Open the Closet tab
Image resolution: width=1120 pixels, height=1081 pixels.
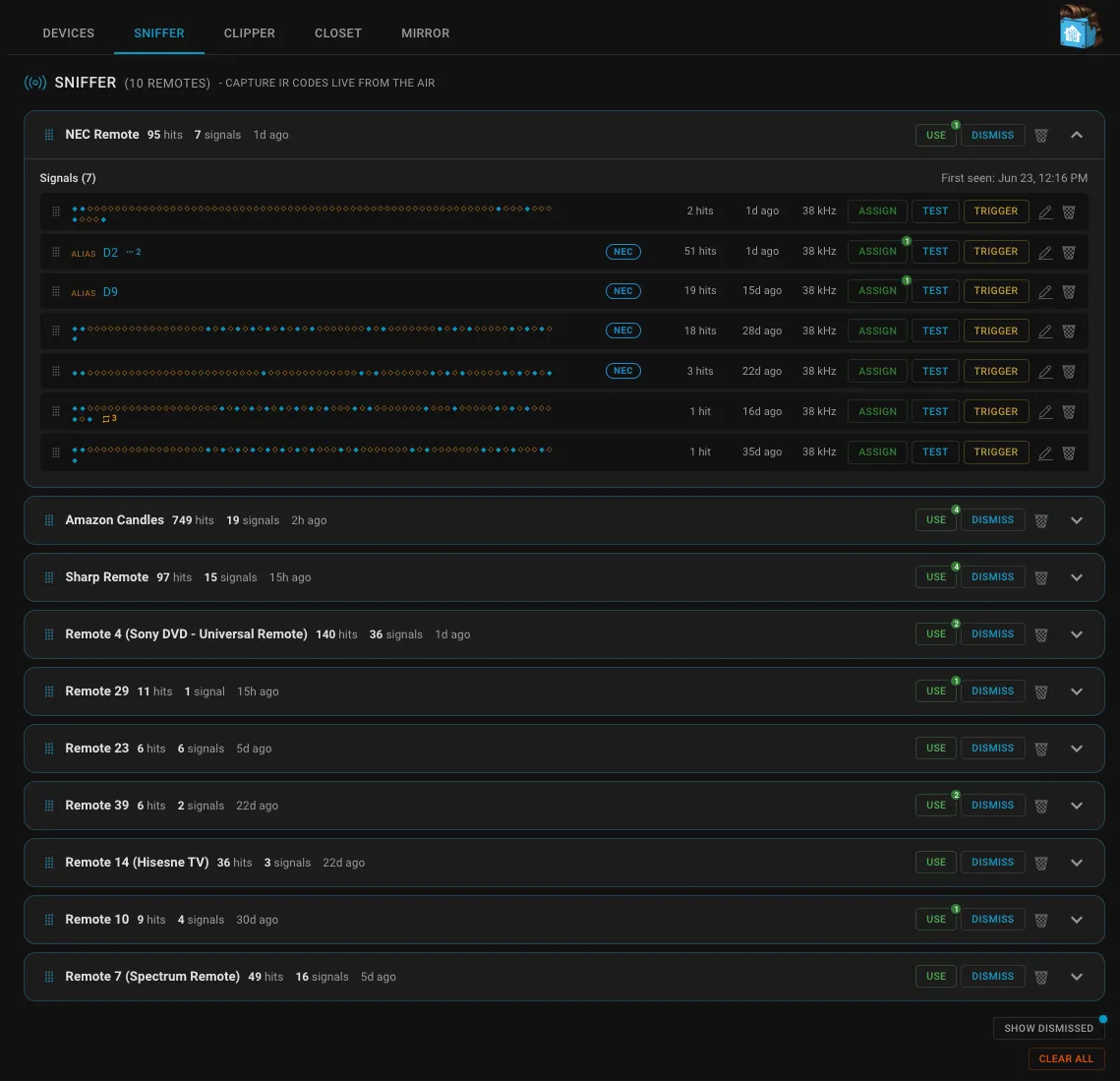(x=338, y=33)
